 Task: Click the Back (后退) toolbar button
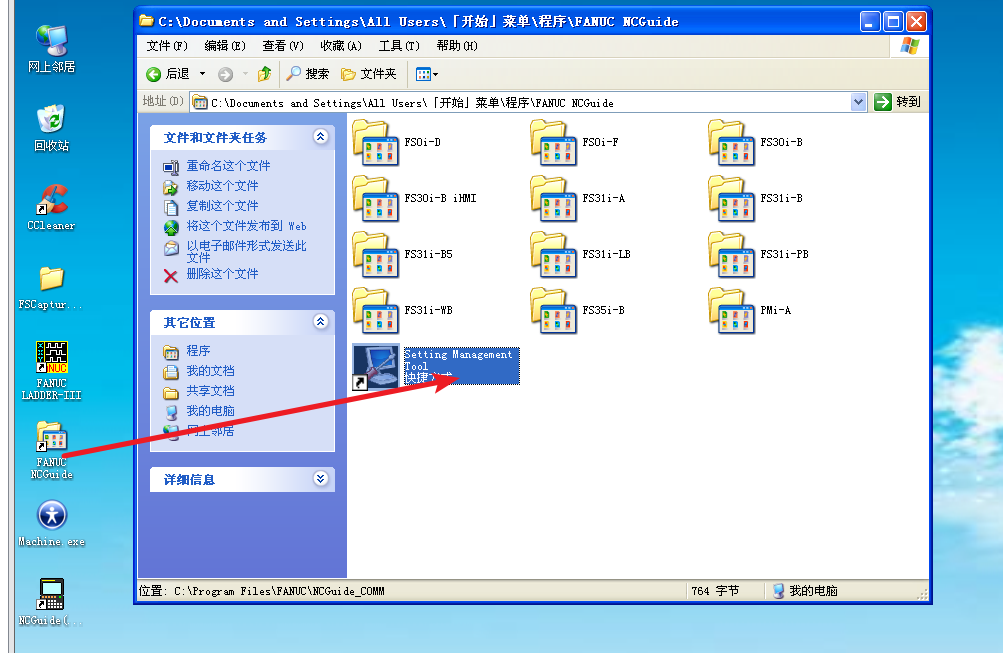click(x=168, y=74)
